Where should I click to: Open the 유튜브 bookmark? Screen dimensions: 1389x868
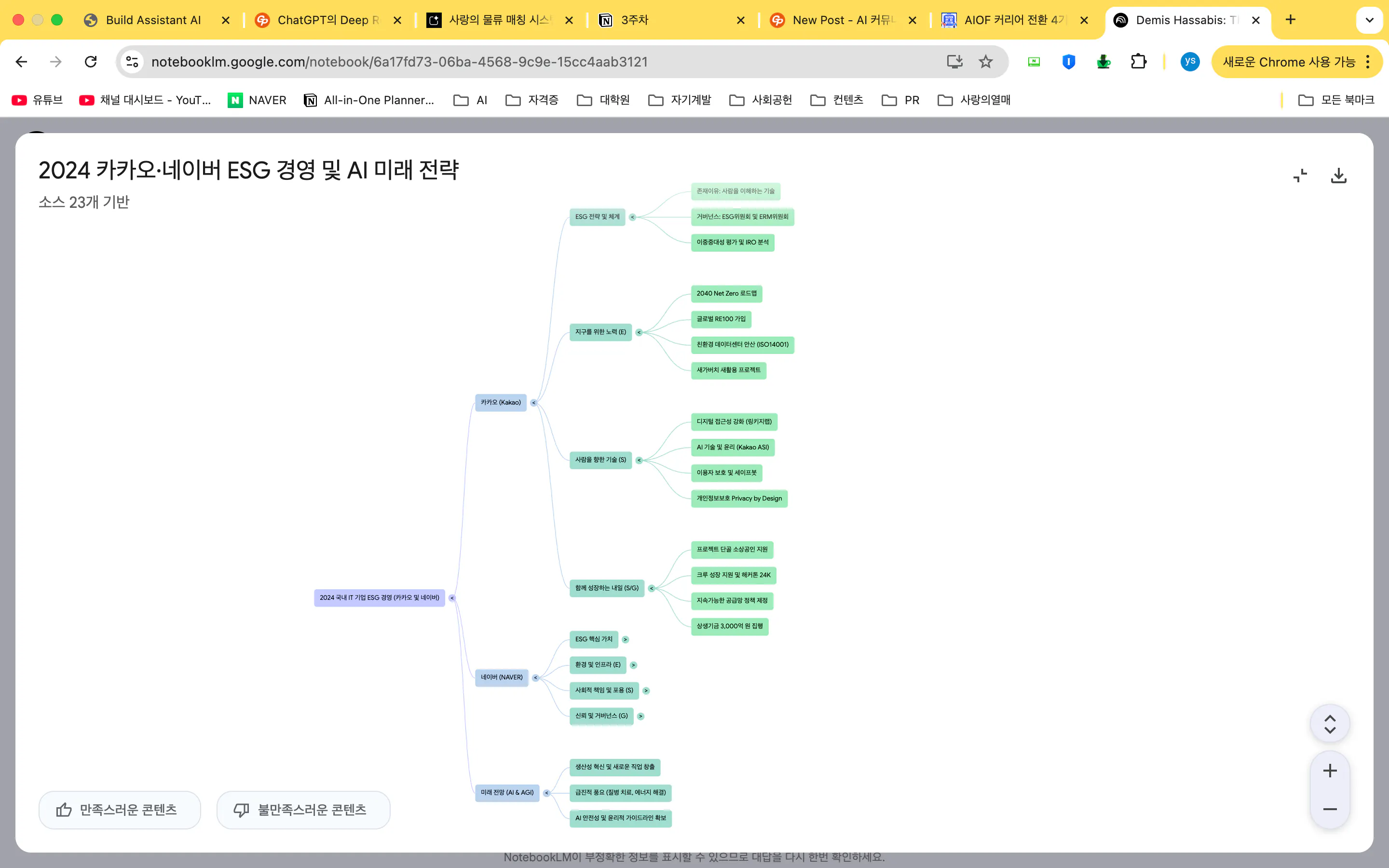click(37, 100)
